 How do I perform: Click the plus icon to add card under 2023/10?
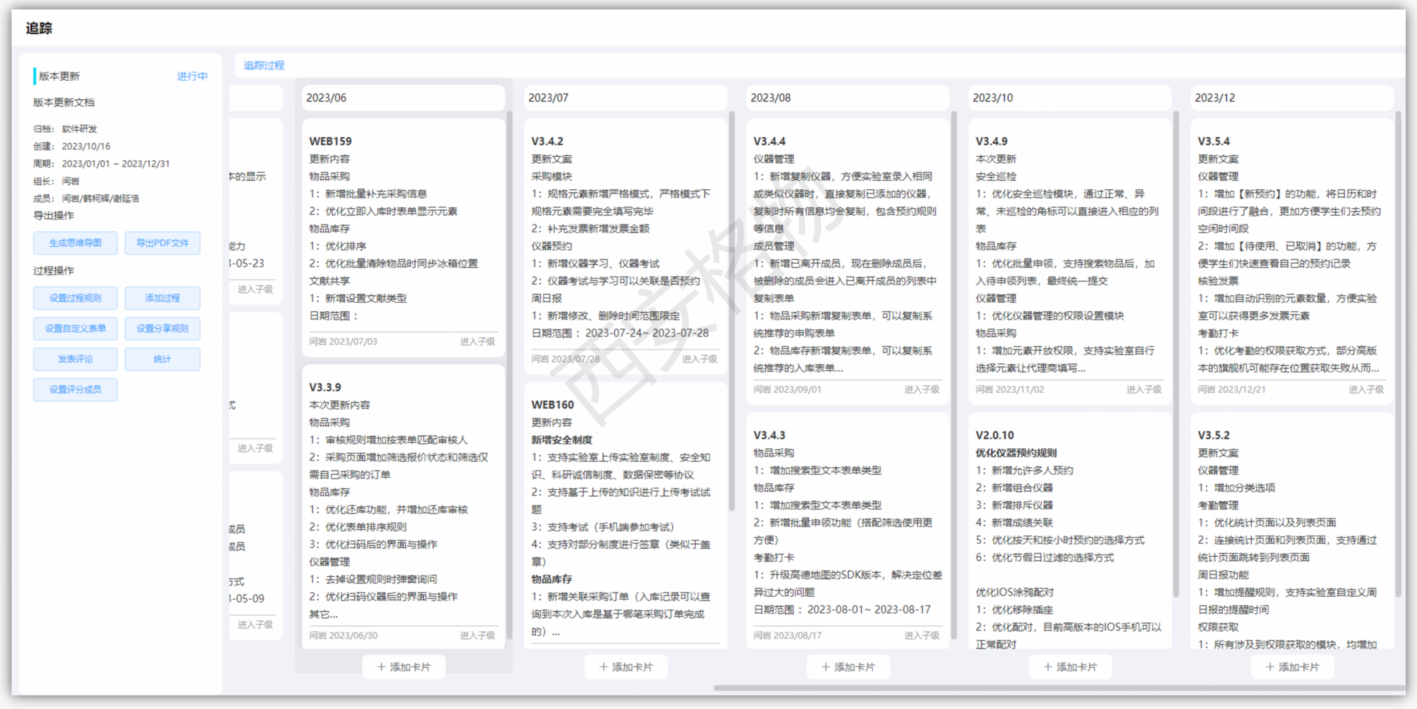[x=1071, y=666]
